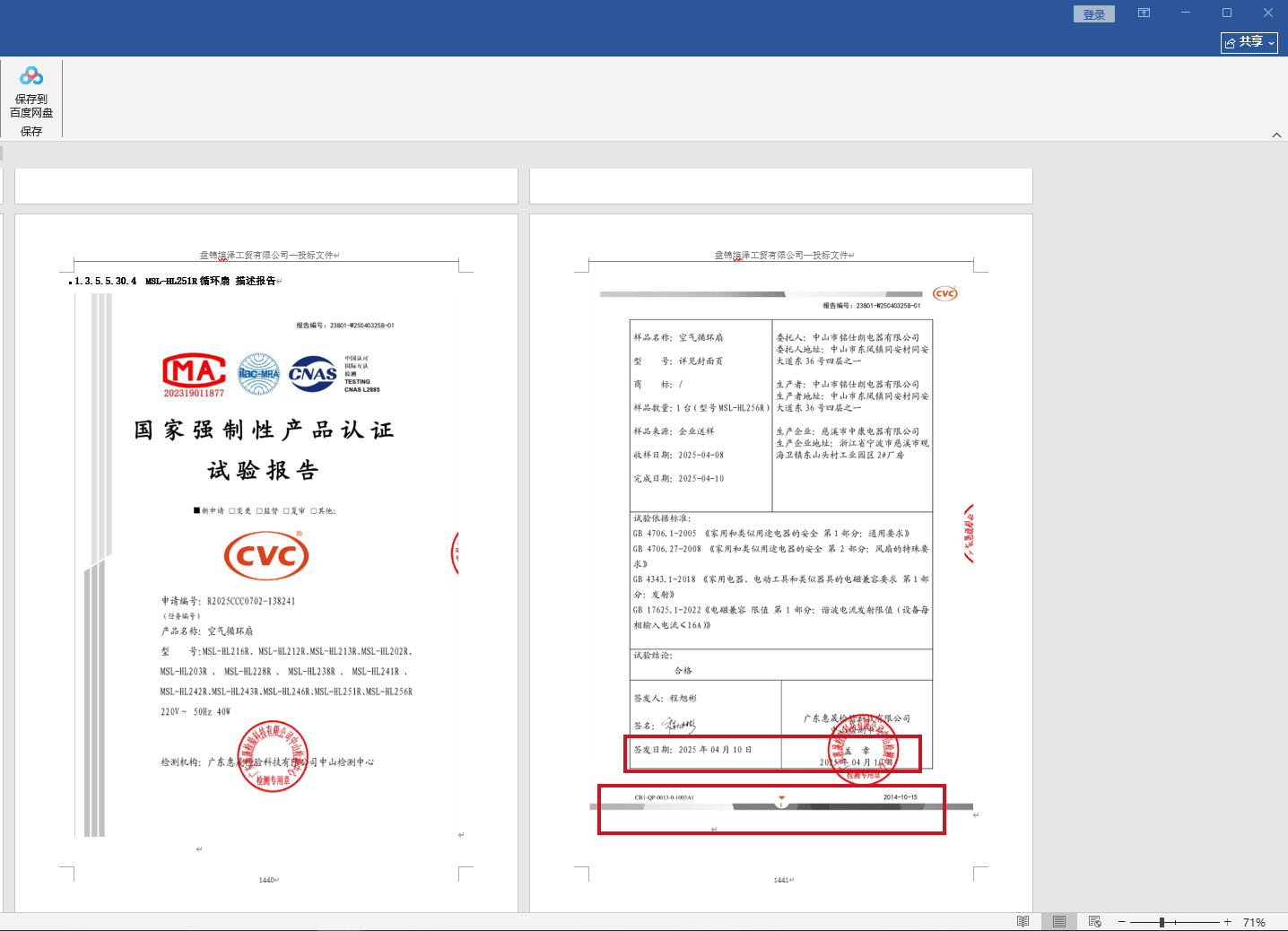The width and height of the screenshot is (1288, 931).
Task: Click page number 1441
Action: [781, 881]
